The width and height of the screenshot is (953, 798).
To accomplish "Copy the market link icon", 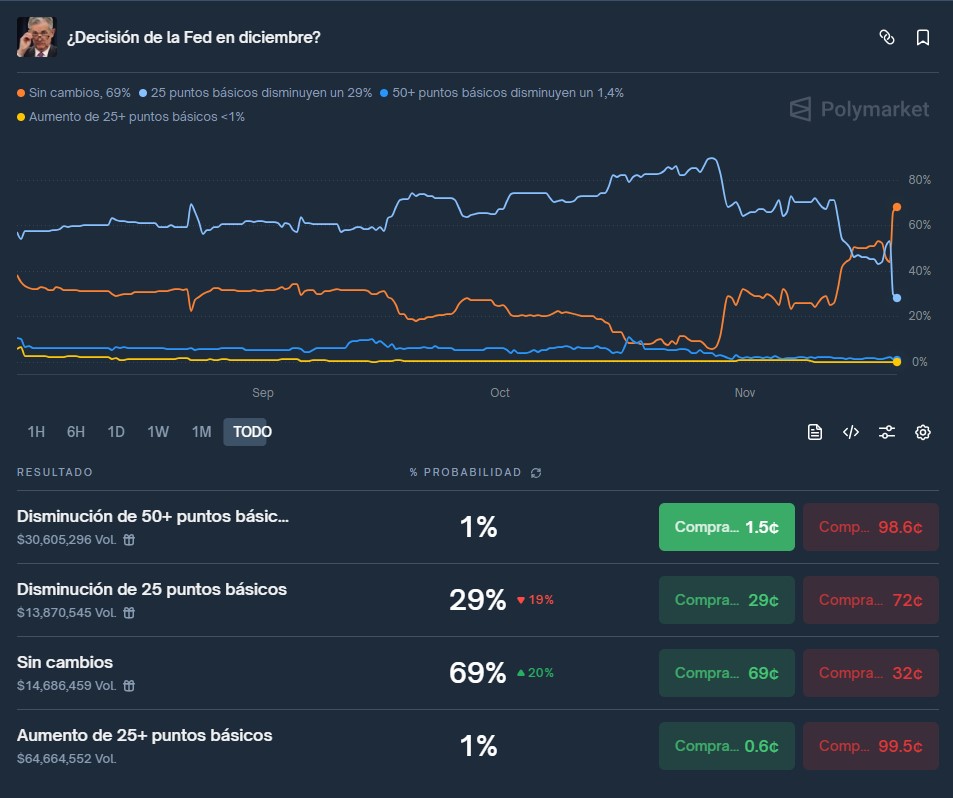I will coord(887,36).
